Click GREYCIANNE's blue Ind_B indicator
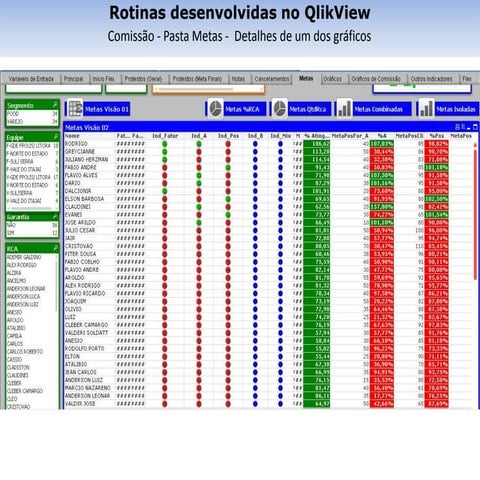 pyautogui.click(x=255, y=152)
